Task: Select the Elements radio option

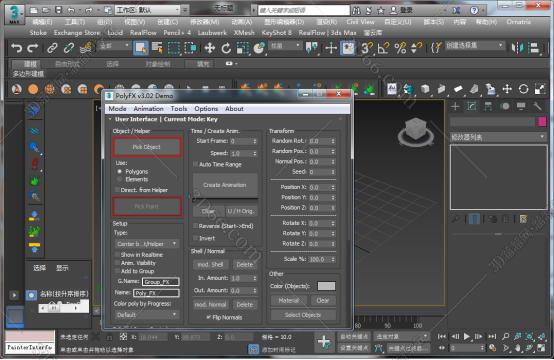Action: pos(119,179)
